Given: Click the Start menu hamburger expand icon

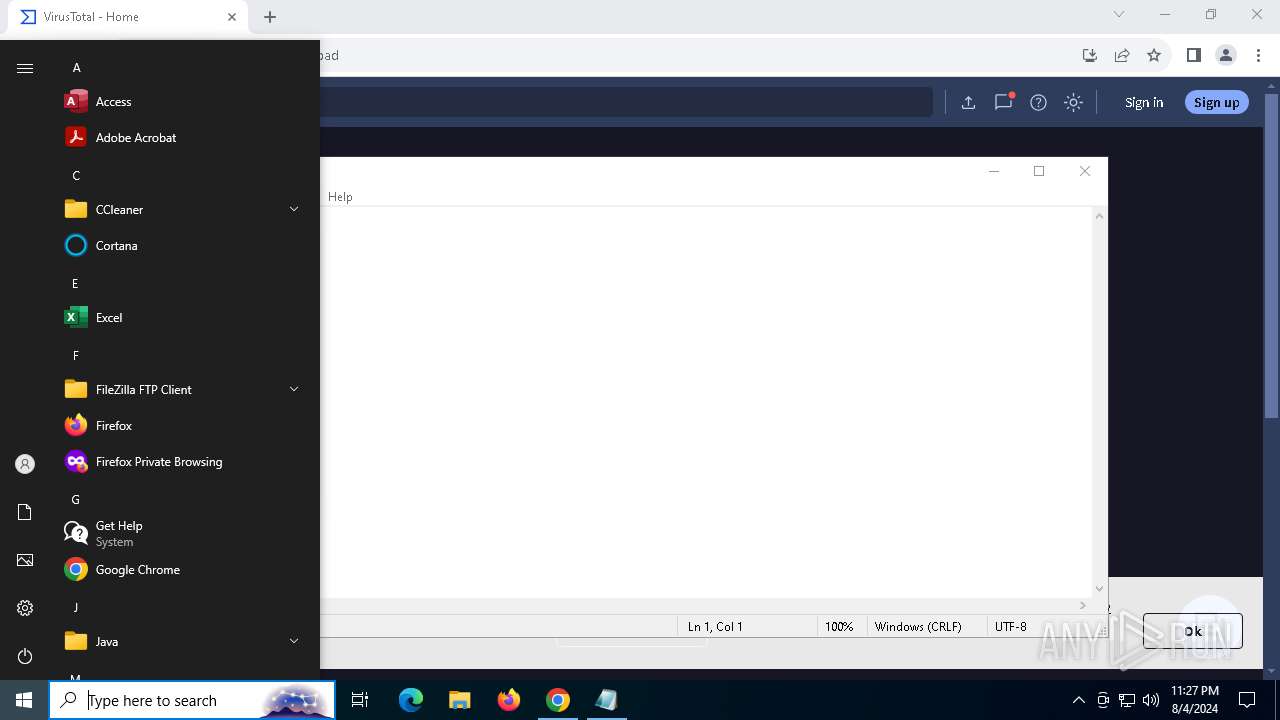Looking at the screenshot, I should [25, 68].
